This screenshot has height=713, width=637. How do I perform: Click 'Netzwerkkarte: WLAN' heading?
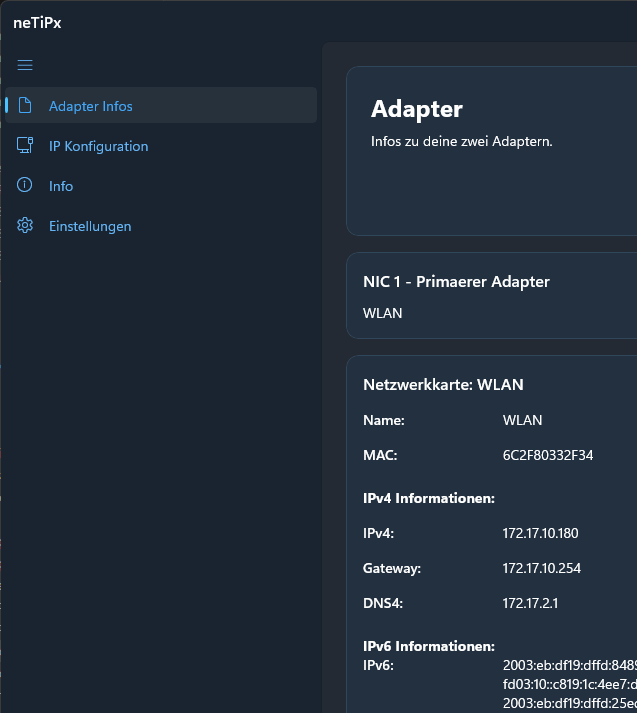click(443, 385)
